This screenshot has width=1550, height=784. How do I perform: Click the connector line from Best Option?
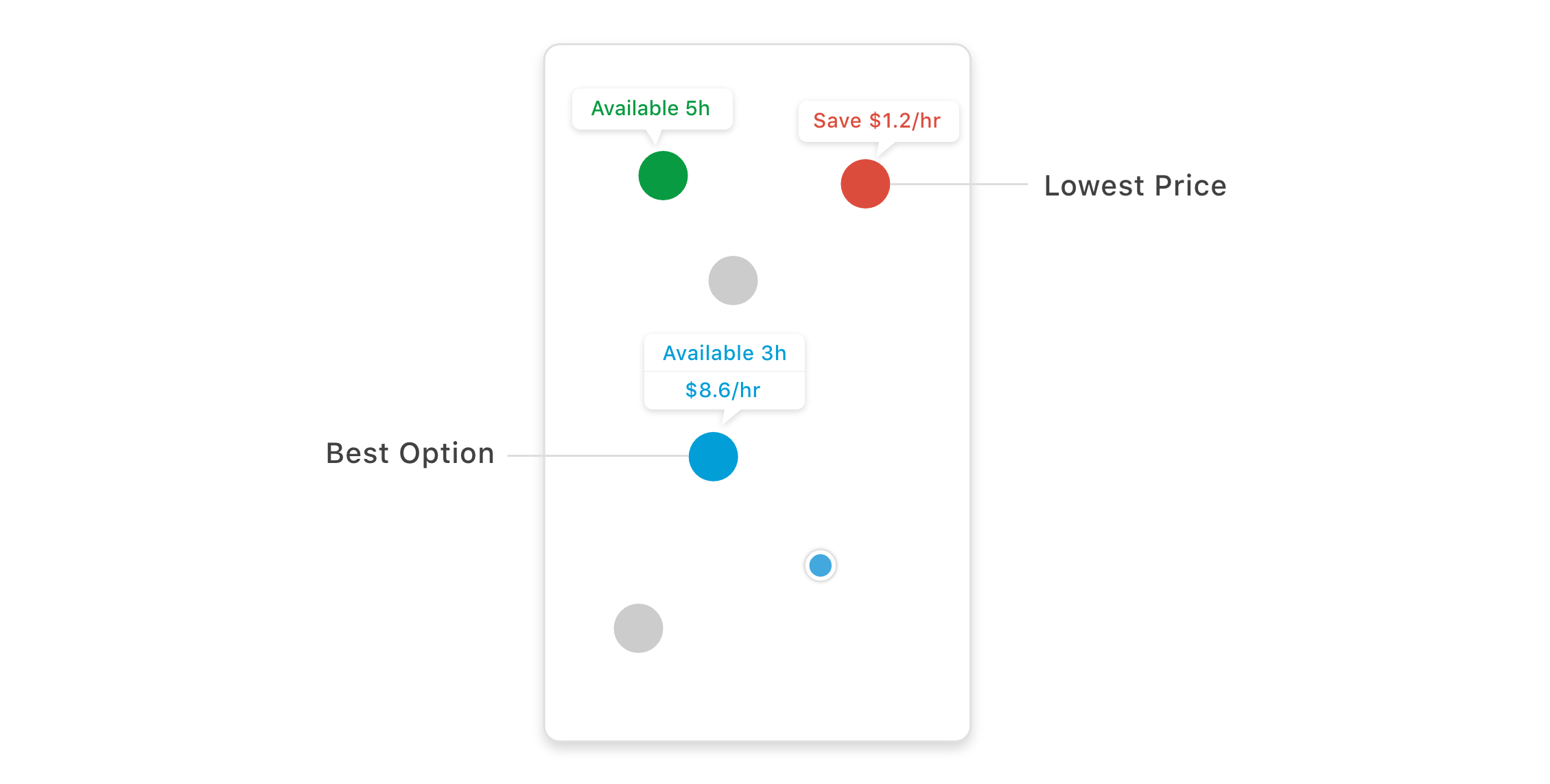click(x=597, y=455)
